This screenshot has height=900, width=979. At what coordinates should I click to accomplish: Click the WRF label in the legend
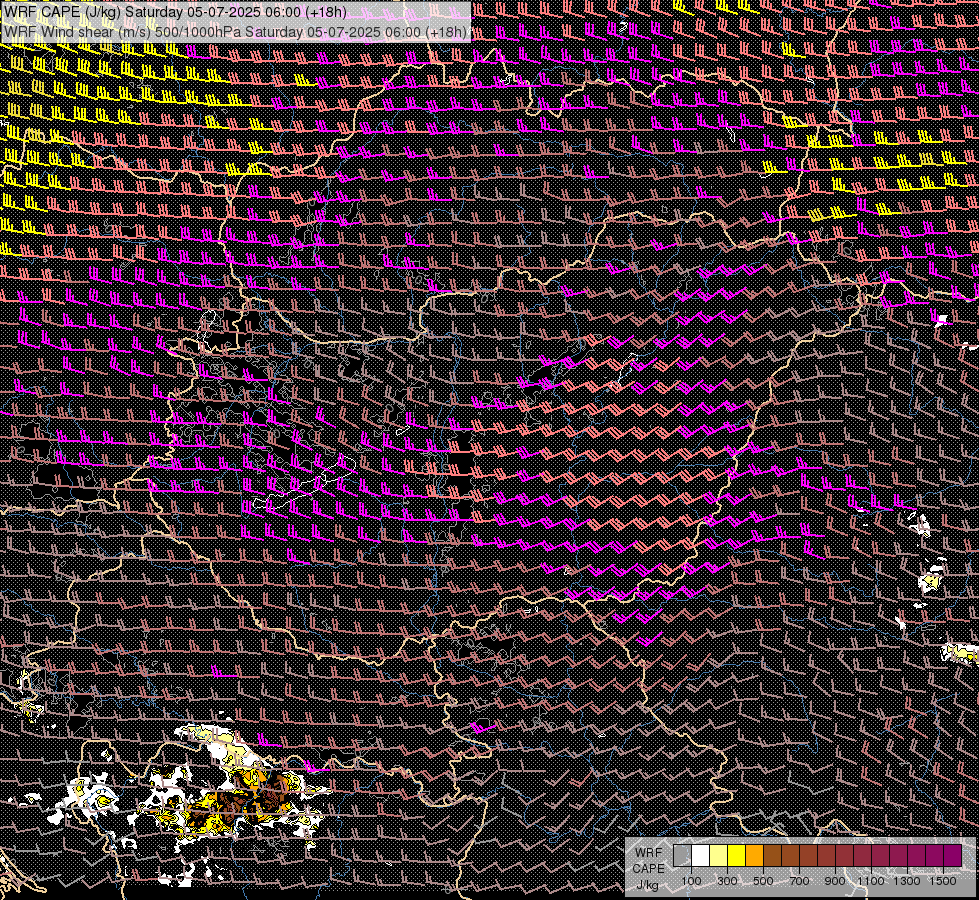click(x=648, y=853)
